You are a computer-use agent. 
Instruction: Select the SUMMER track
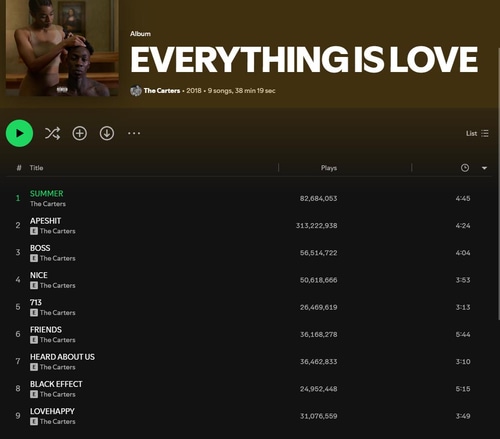click(46, 193)
